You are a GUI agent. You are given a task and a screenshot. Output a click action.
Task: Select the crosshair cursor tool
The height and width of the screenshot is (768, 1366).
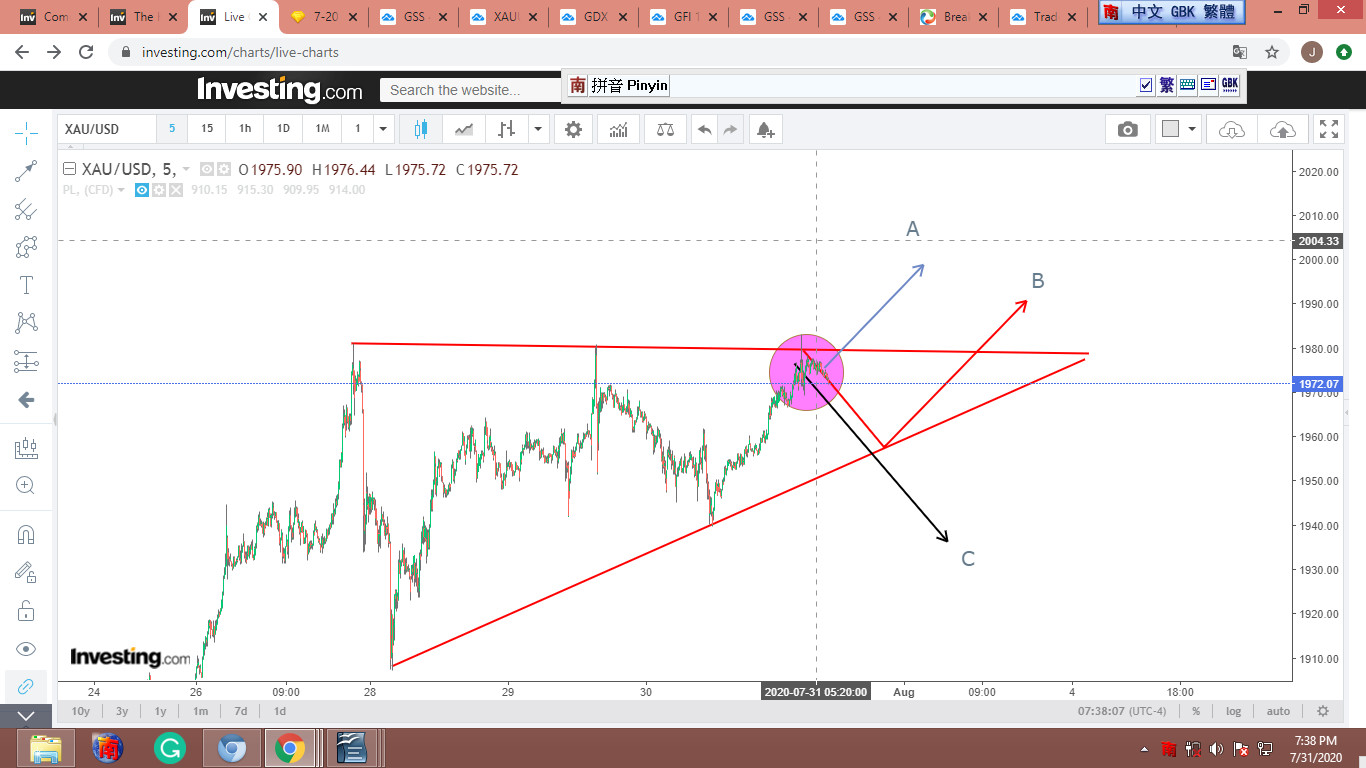(26, 131)
